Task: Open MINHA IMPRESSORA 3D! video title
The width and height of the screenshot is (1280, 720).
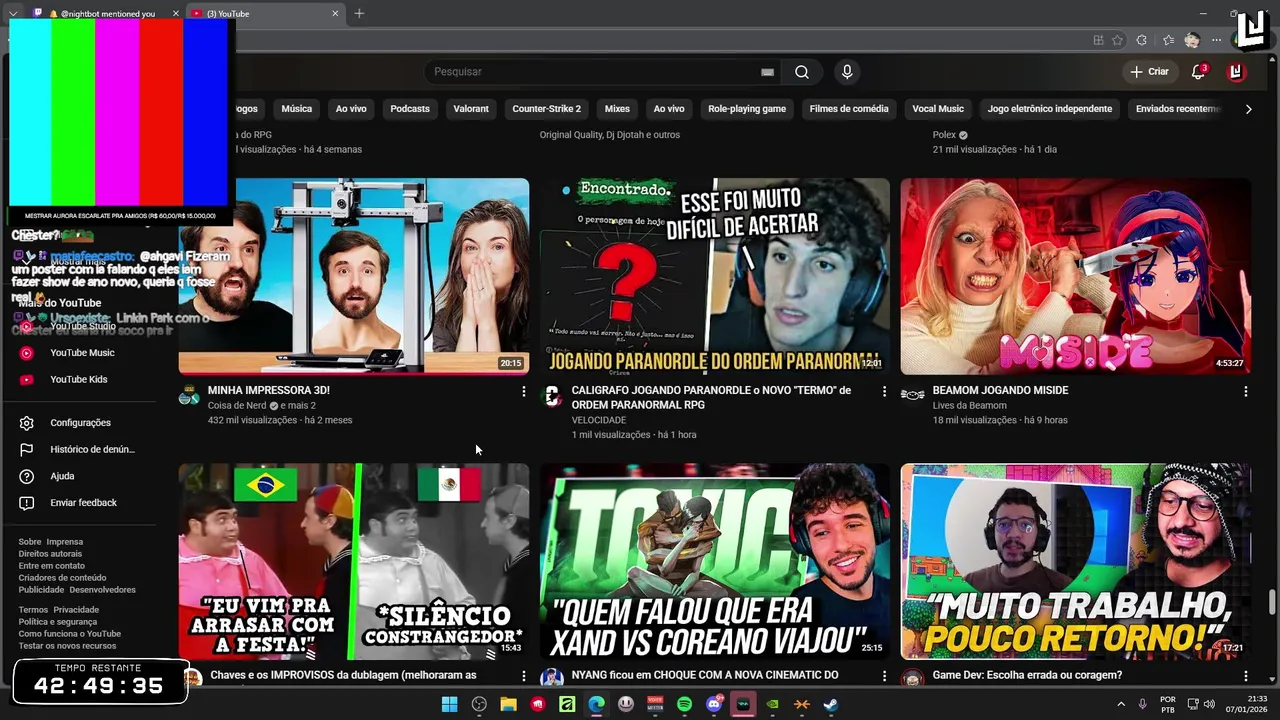Action: [269, 391]
